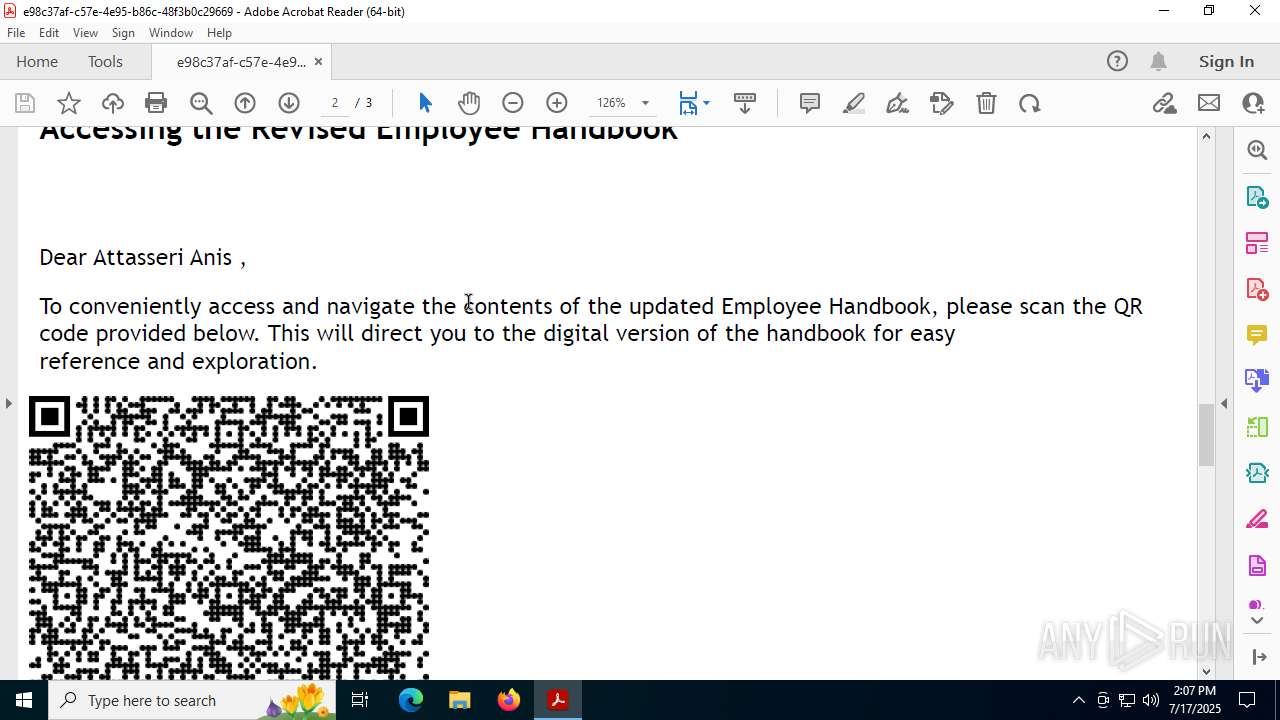Activate the selection arrow tool
Image resolution: width=1280 pixels, height=720 pixels.
425,103
